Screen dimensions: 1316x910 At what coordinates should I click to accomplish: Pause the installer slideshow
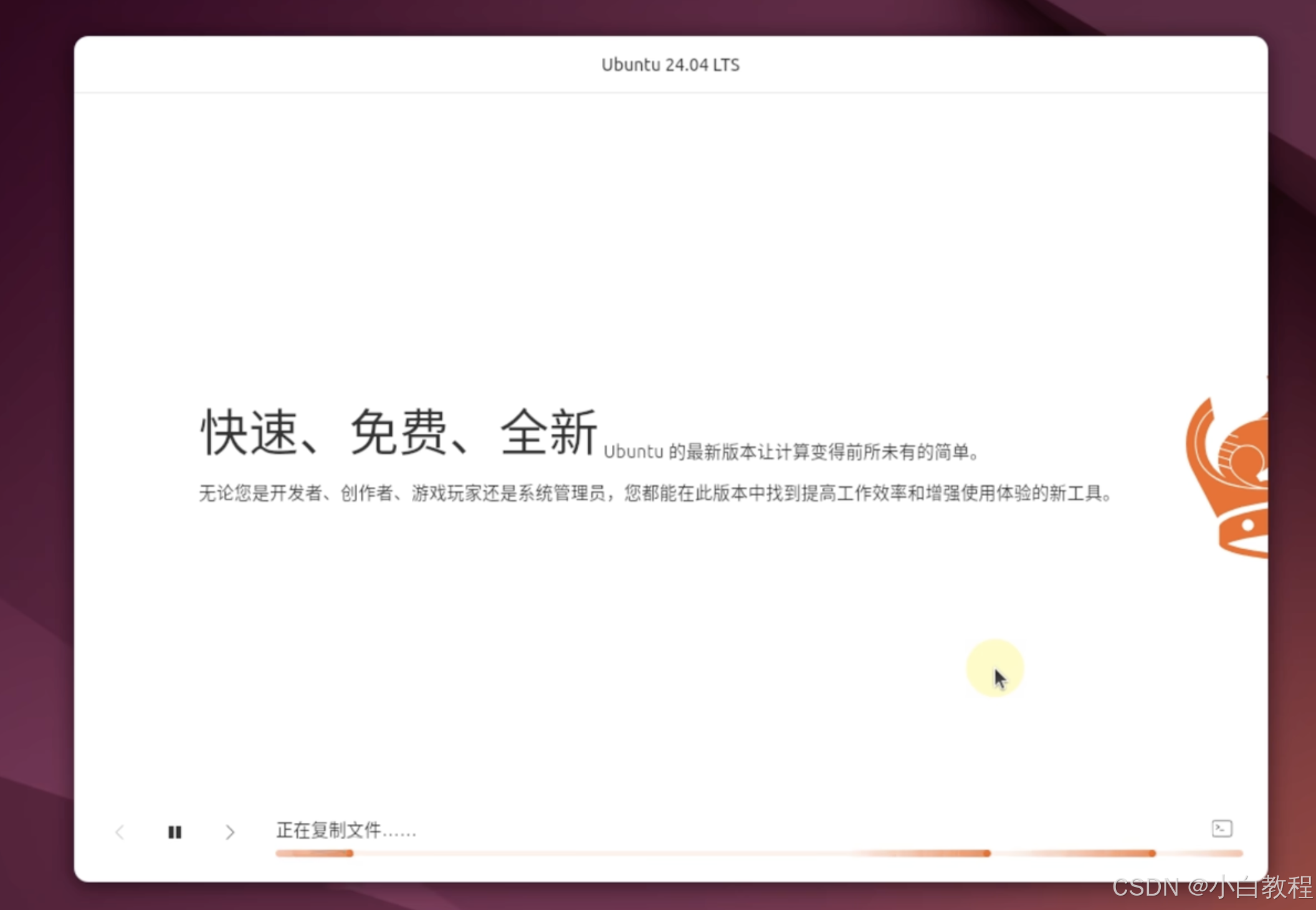(x=174, y=832)
